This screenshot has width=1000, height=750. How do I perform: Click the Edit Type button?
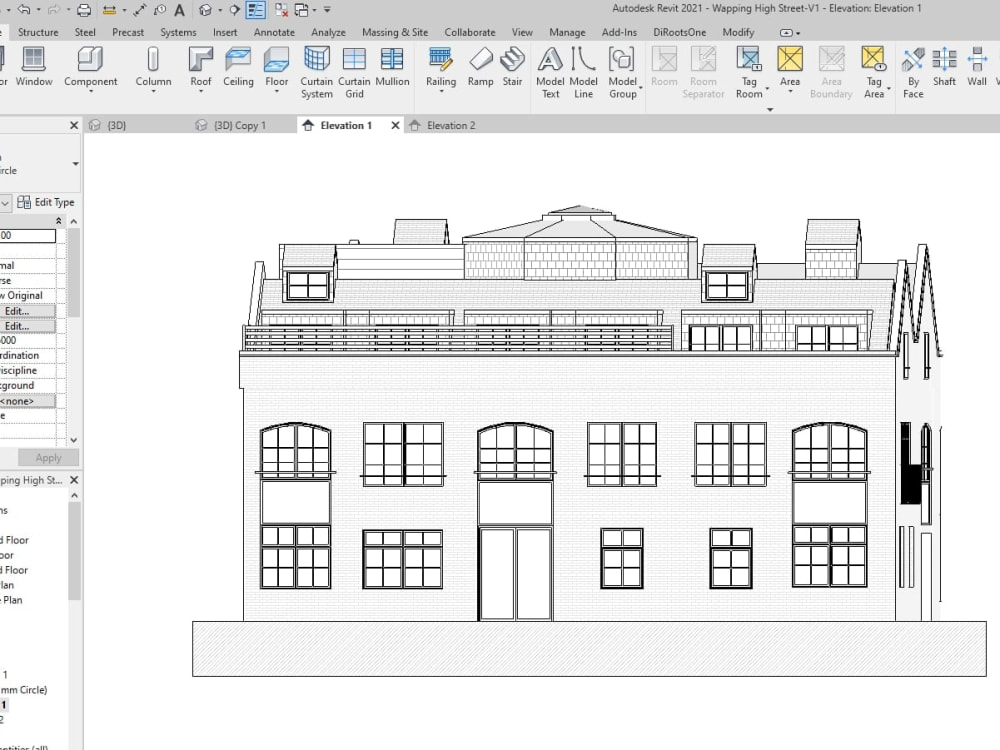click(x=46, y=202)
